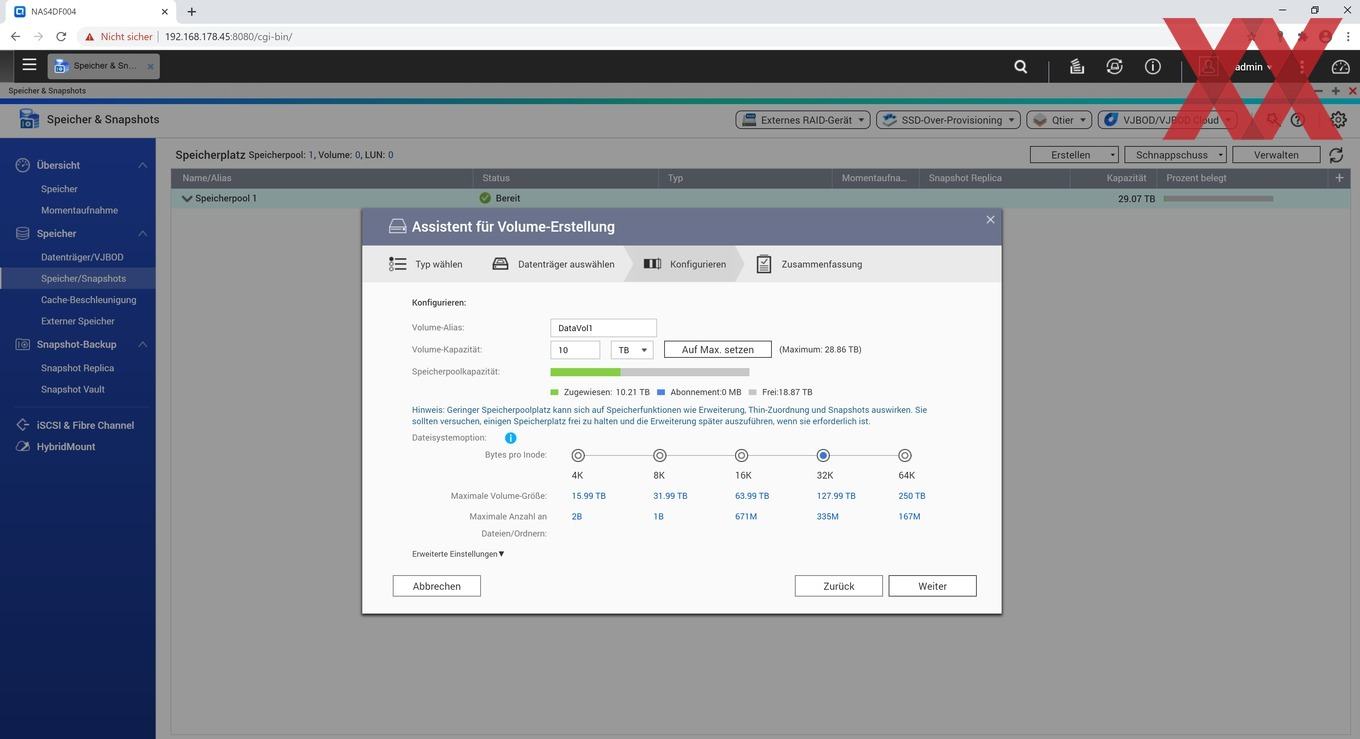Open Snapshot Vault in sidebar

72,389
